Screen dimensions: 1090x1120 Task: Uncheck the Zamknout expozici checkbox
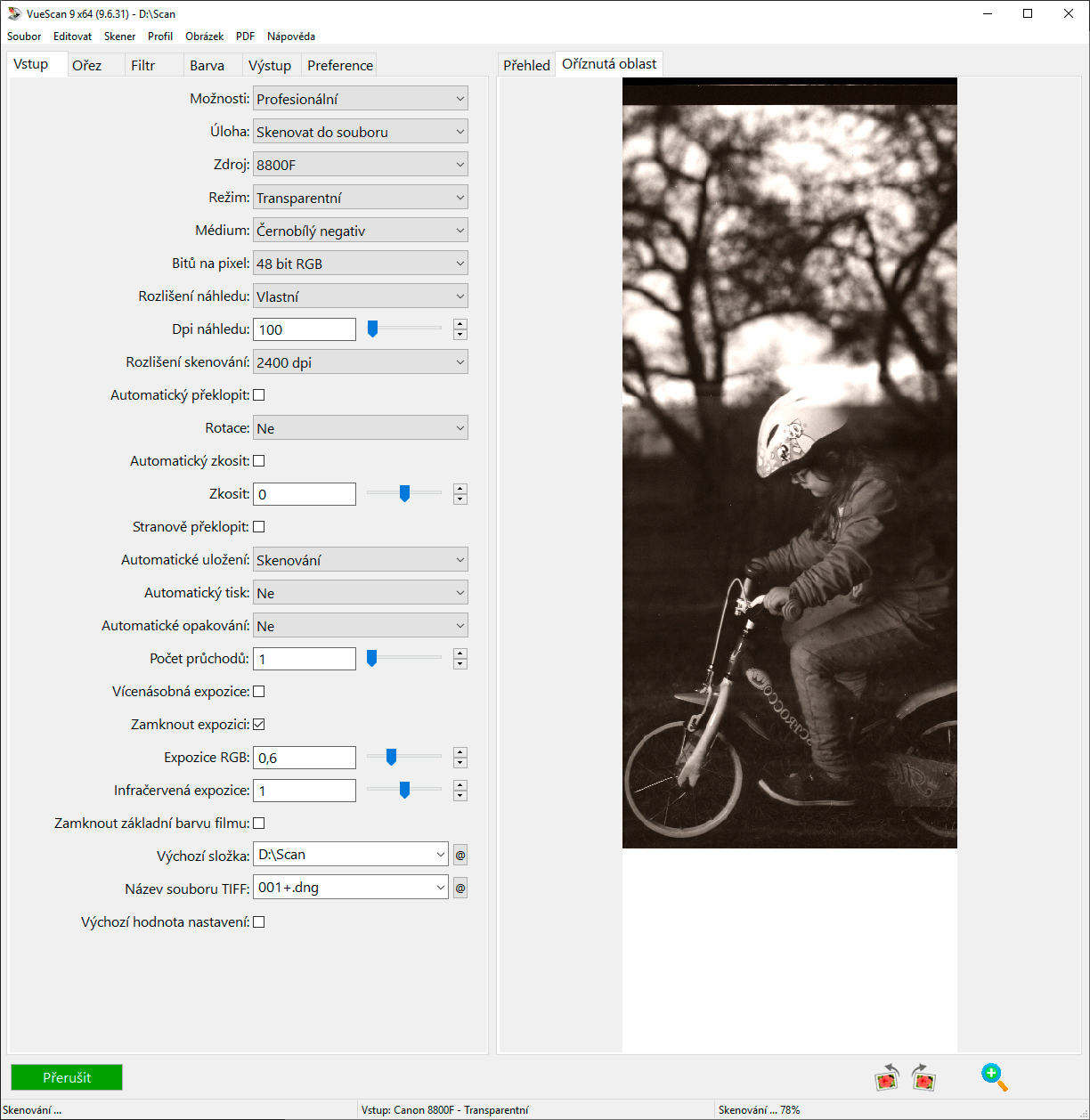259,725
